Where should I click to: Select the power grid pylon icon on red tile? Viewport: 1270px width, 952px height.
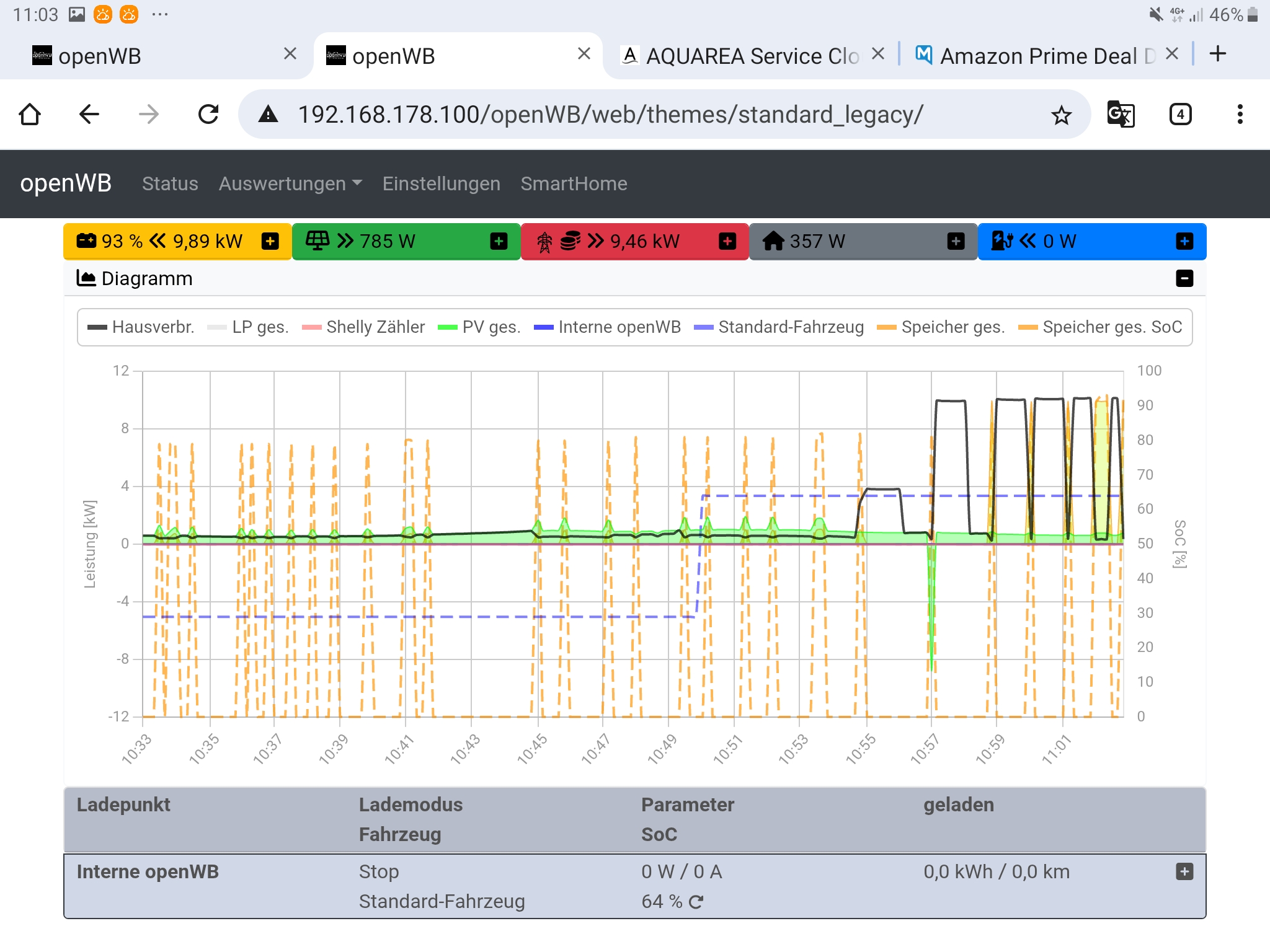click(x=544, y=241)
